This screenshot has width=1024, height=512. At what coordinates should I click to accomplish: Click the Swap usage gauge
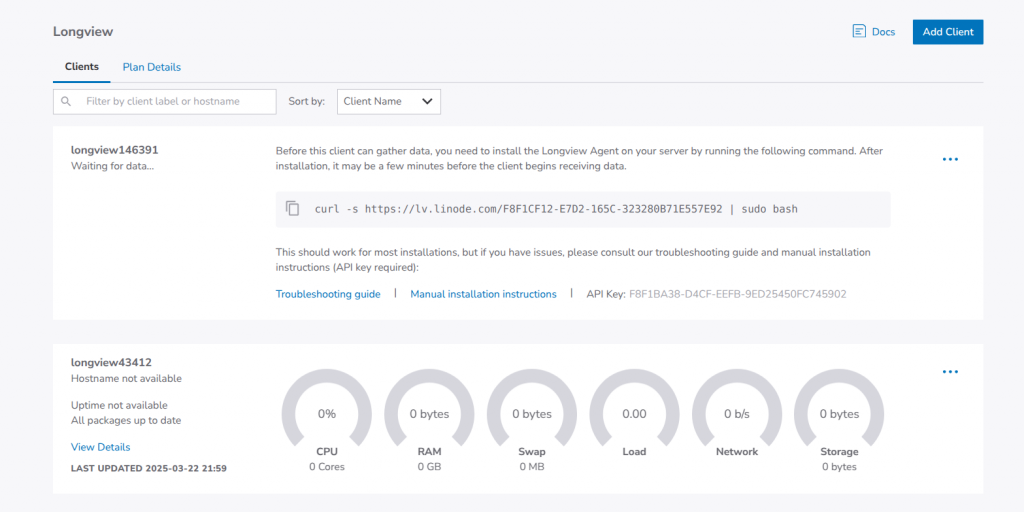(532, 414)
